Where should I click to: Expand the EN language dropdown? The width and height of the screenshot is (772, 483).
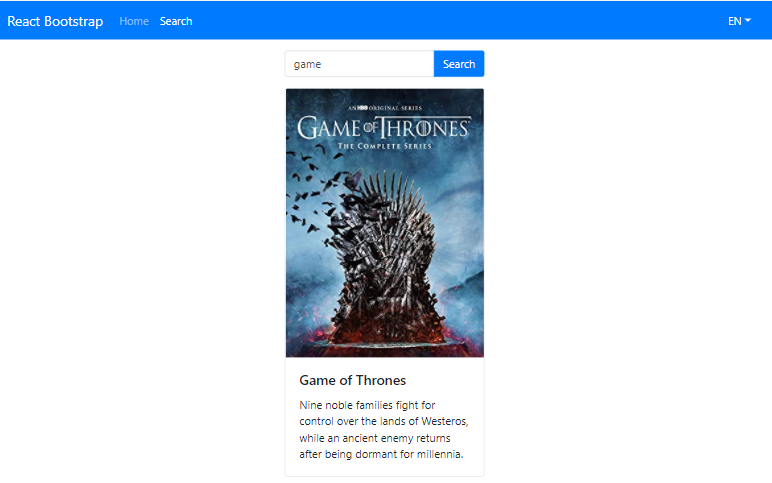point(739,21)
